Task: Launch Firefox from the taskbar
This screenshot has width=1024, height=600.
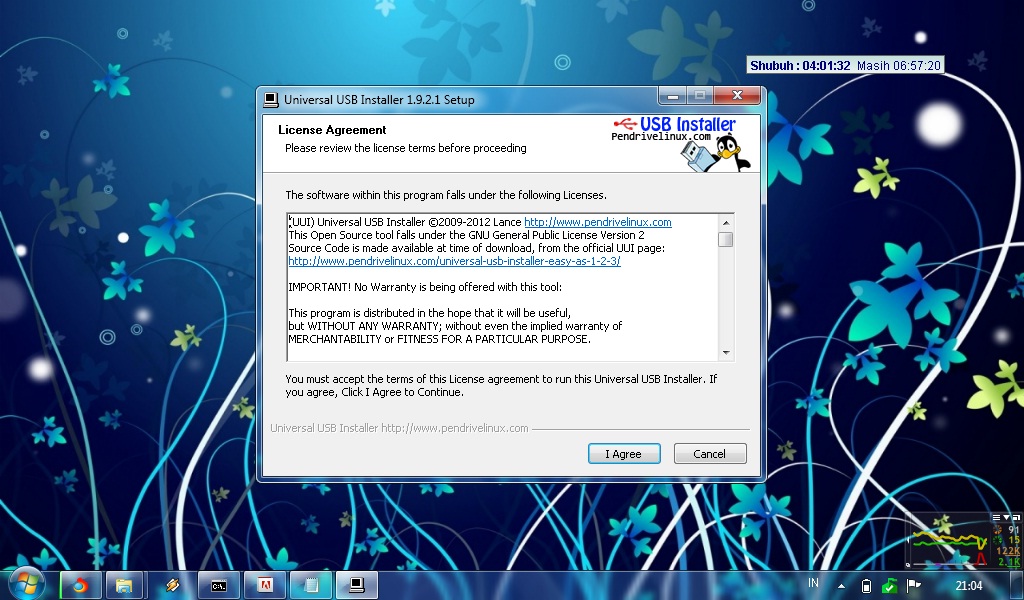Action: coord(78,585)
